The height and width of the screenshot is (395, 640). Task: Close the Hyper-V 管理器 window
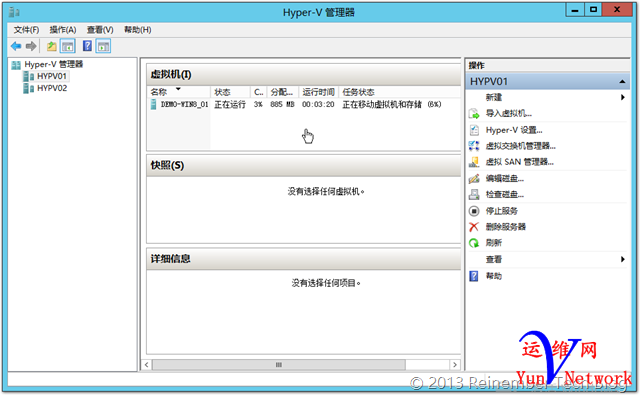tap(617, 10)
